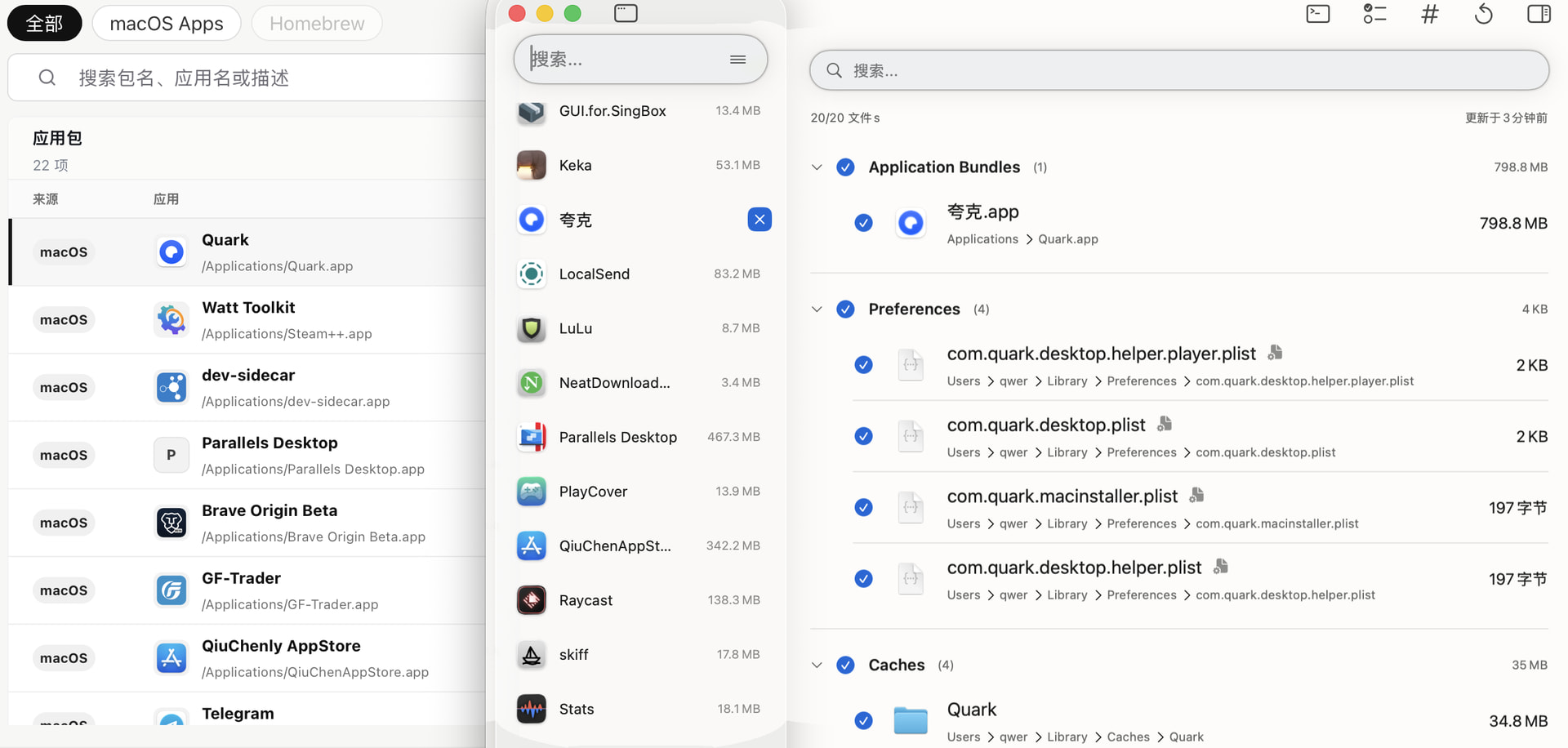
Task: Click the LocalSend app icon
Action: tap(532, 274)
